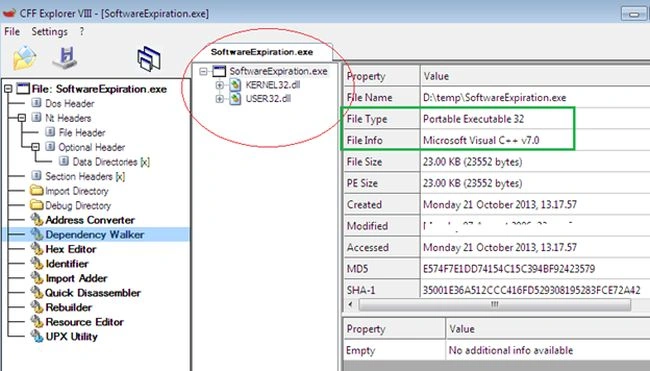Click the Data Directories node icon
The width and height of the screenshot is (650, 371).
click(x=64, y=161)
